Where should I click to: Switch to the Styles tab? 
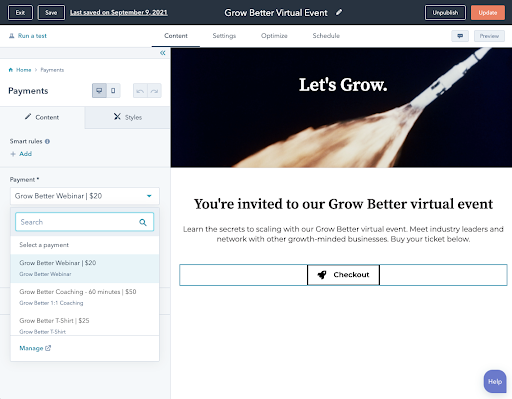128,117
